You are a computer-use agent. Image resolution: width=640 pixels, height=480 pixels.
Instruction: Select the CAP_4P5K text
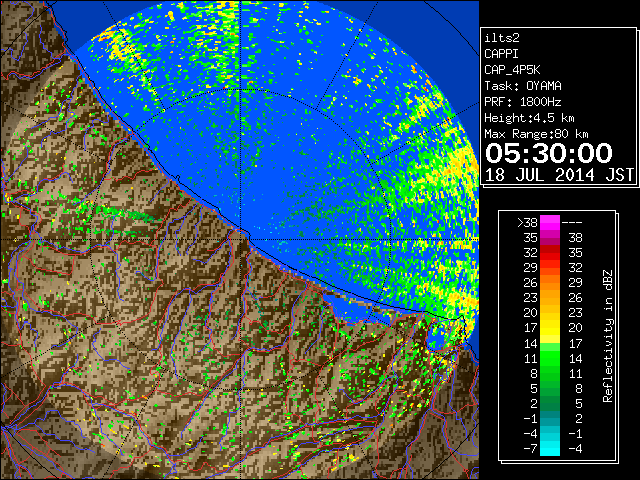coord(512,70)
